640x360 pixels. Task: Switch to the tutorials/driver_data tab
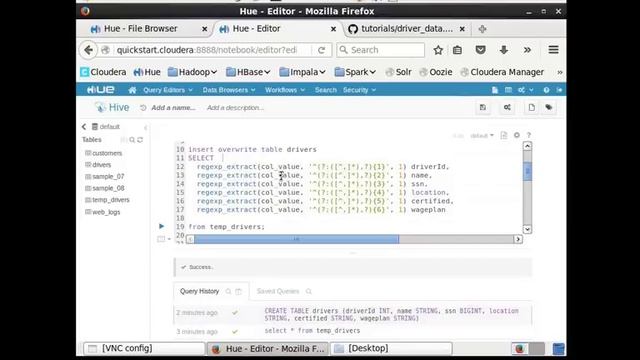pyautogui.click(x=407, y=29)
